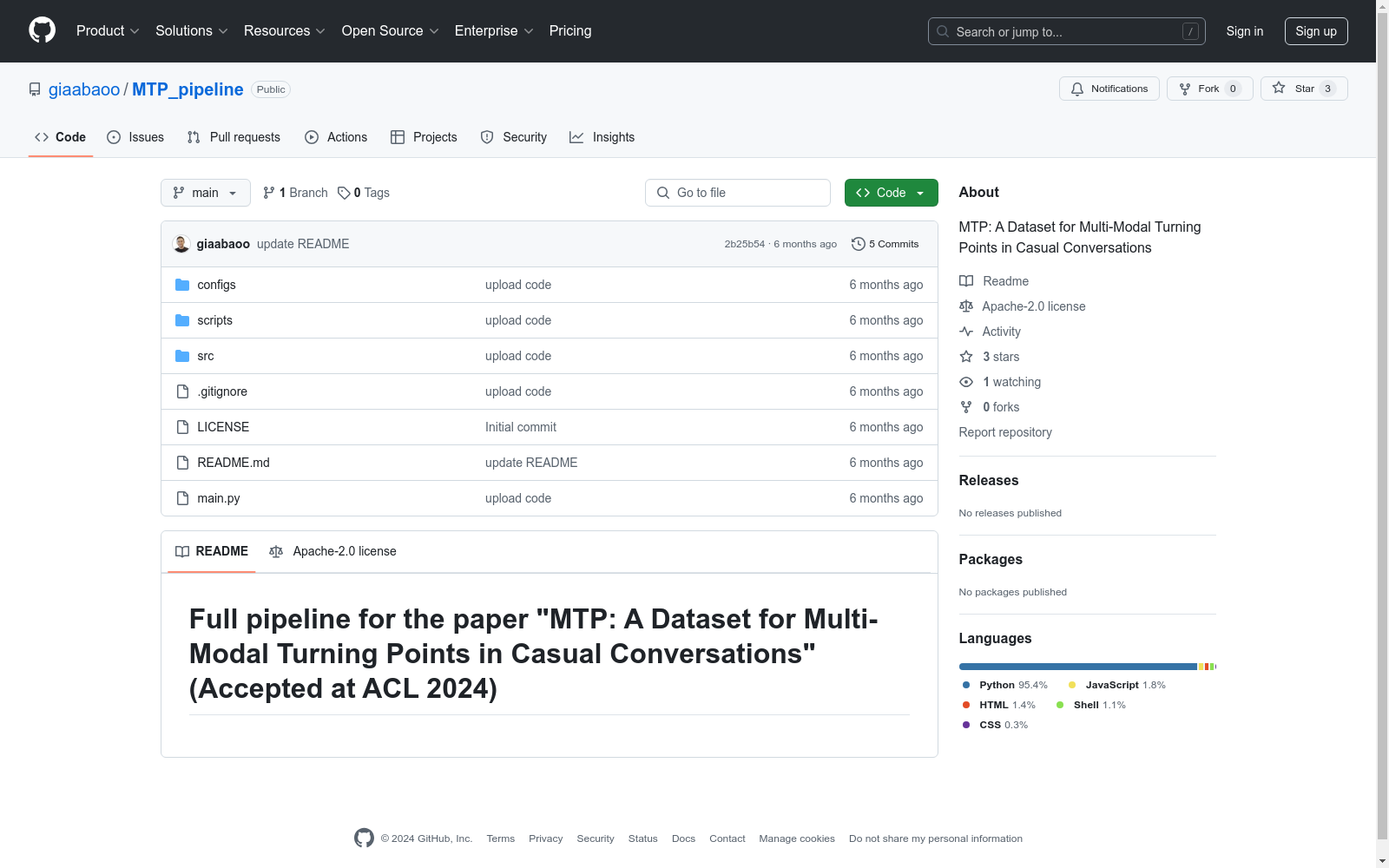Open the Packages section heading
The image size is (1389, 868).
(x=991, y=559)
